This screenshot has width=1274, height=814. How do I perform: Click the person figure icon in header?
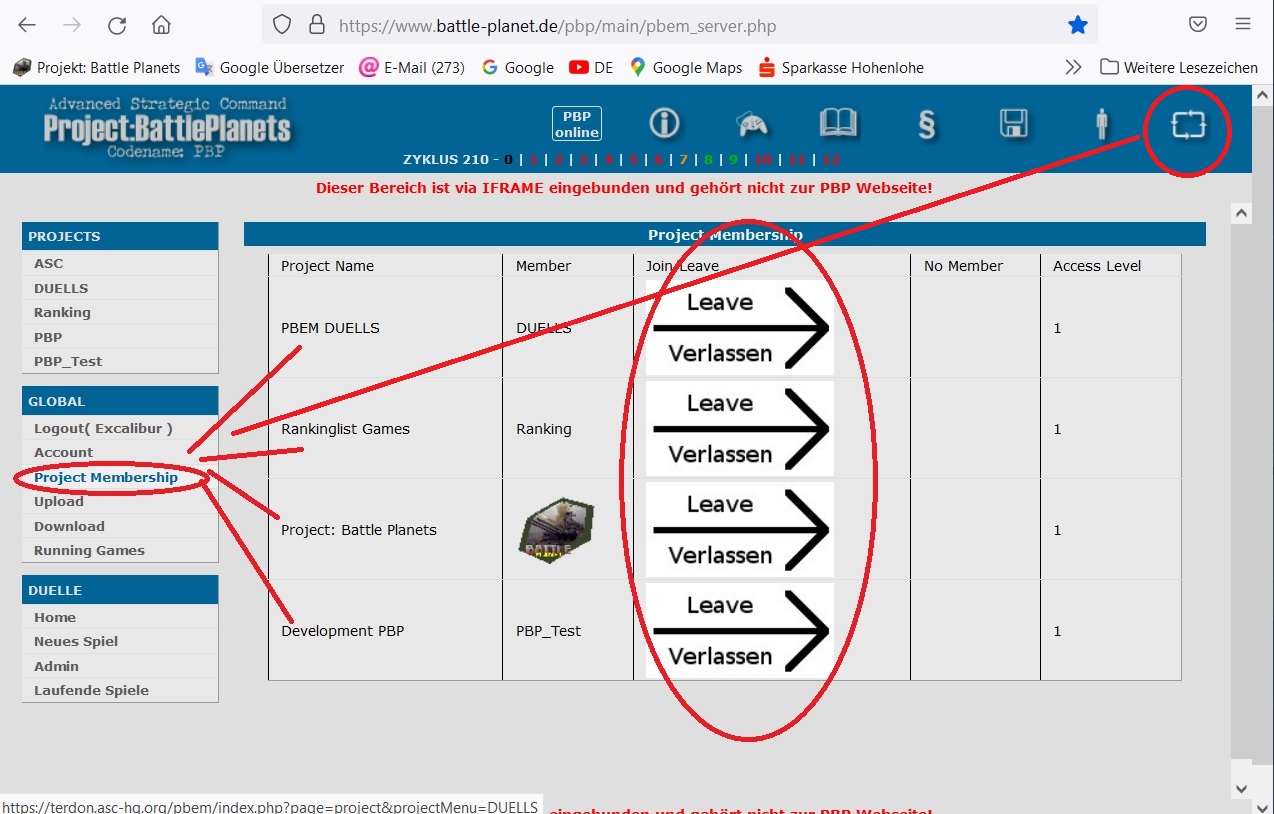[x=1102, y=124]
